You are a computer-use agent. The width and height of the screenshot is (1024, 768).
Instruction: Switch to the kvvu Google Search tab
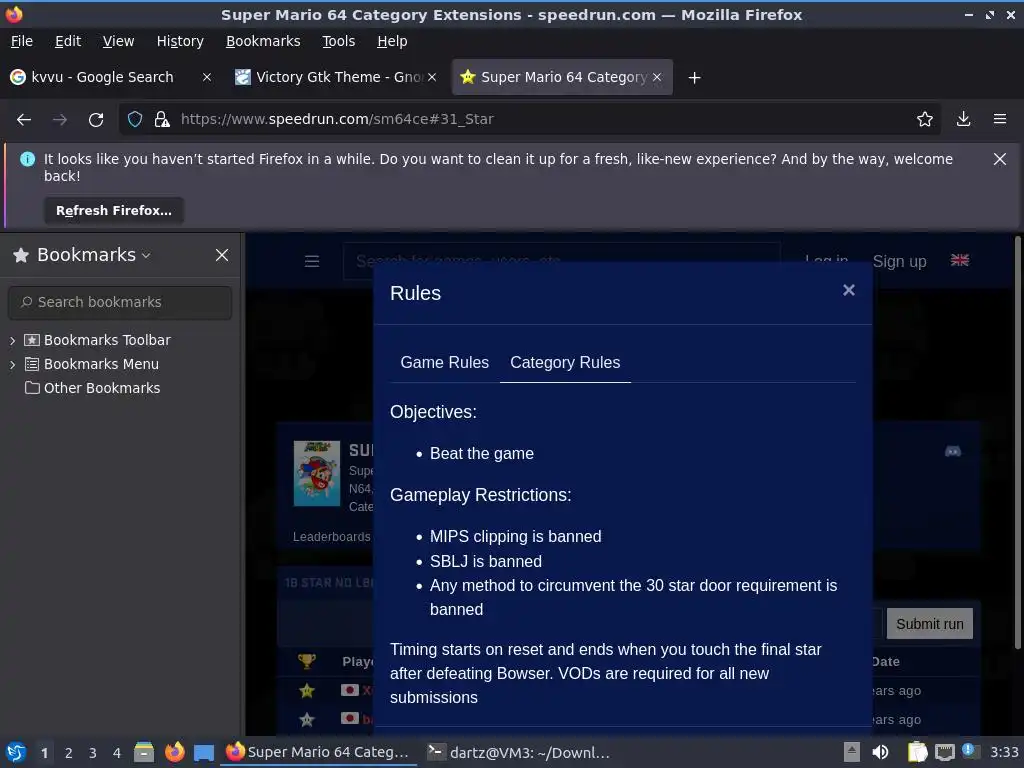103,77
